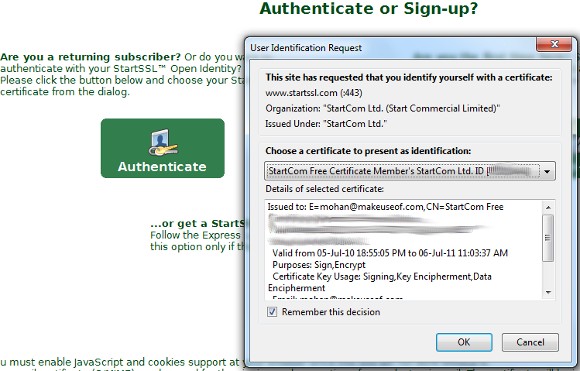Click the user-and-keys icon on Authenticate
The image size is (580, 371).
(x=163, y=143)
